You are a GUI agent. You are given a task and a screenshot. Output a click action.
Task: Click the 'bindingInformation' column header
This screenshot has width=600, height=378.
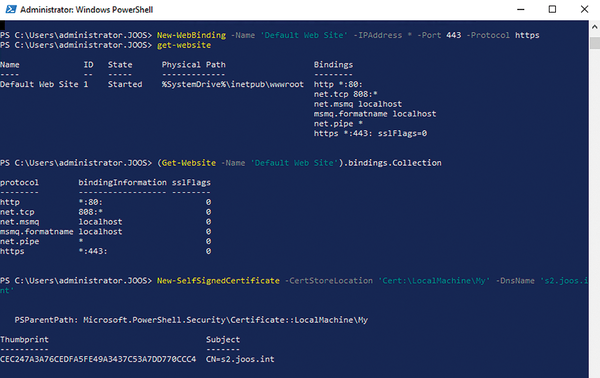[122, 182]
